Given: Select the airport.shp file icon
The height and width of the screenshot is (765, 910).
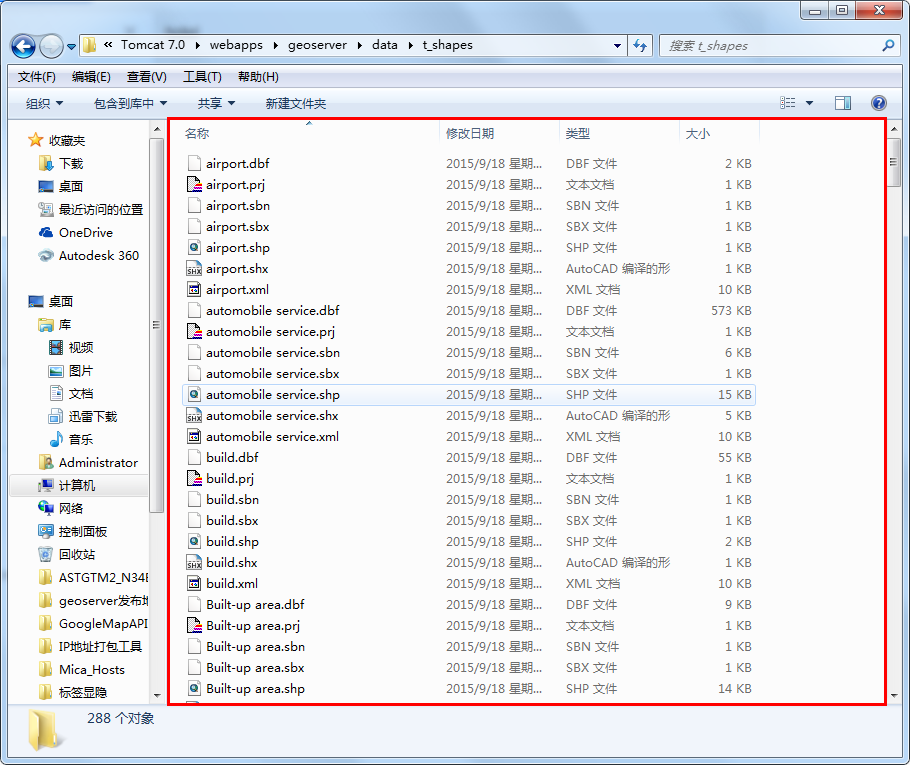Looking at the screenshot, I should point(194,247).
